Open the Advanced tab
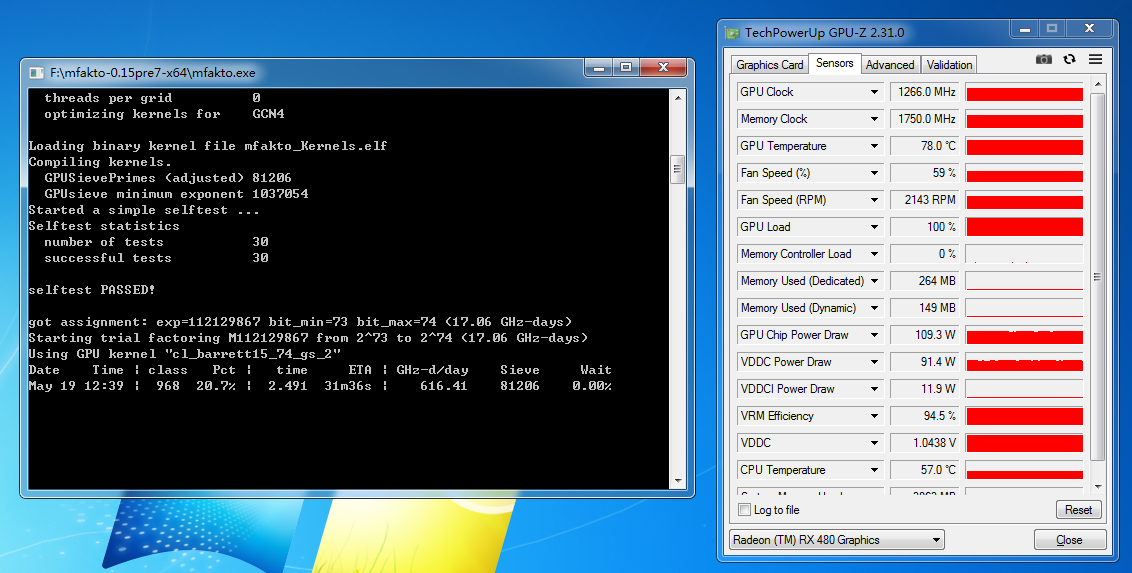 [x=890, y=64]
